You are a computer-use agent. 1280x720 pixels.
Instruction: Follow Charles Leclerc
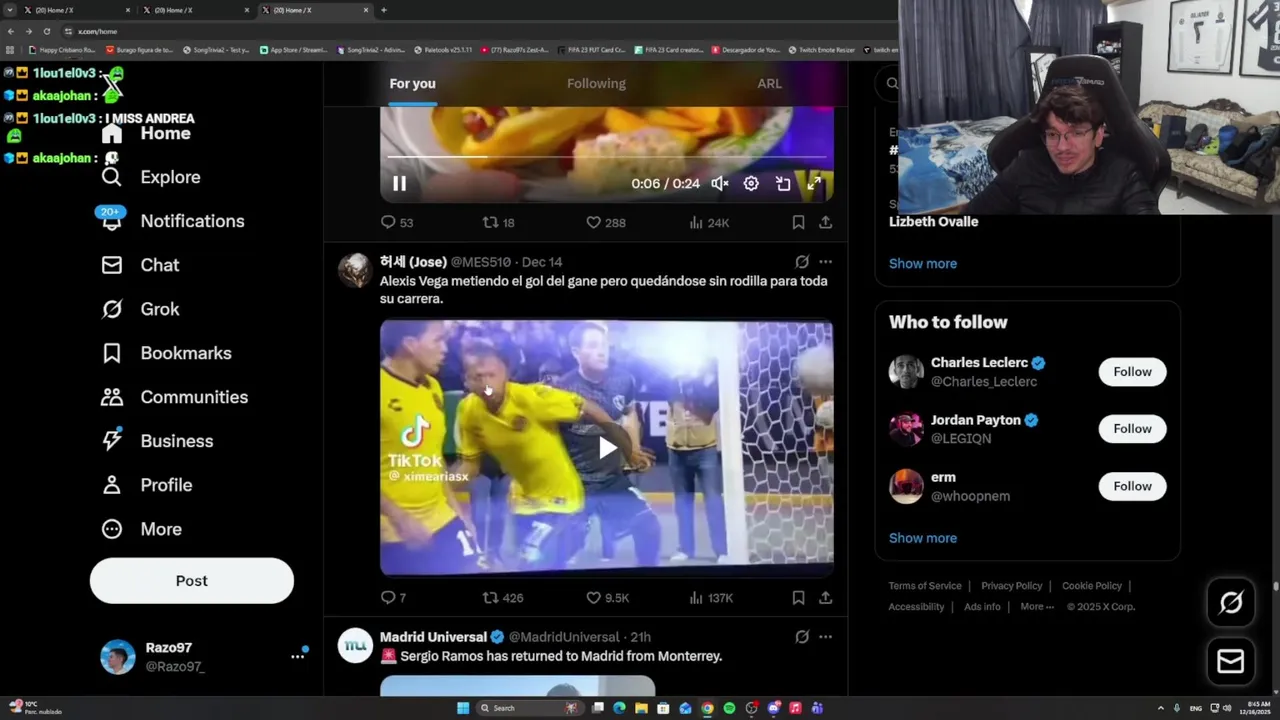click(x=1132, y=372)
